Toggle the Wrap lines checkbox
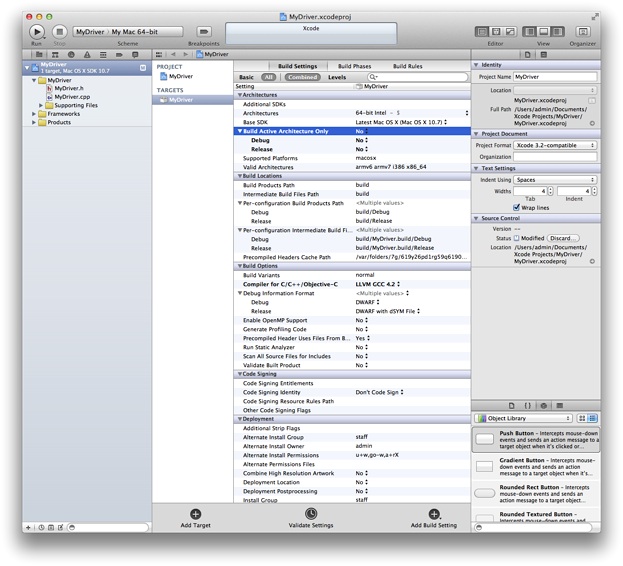The width and height of the screenshot is (623, 566). click(518, 207)
